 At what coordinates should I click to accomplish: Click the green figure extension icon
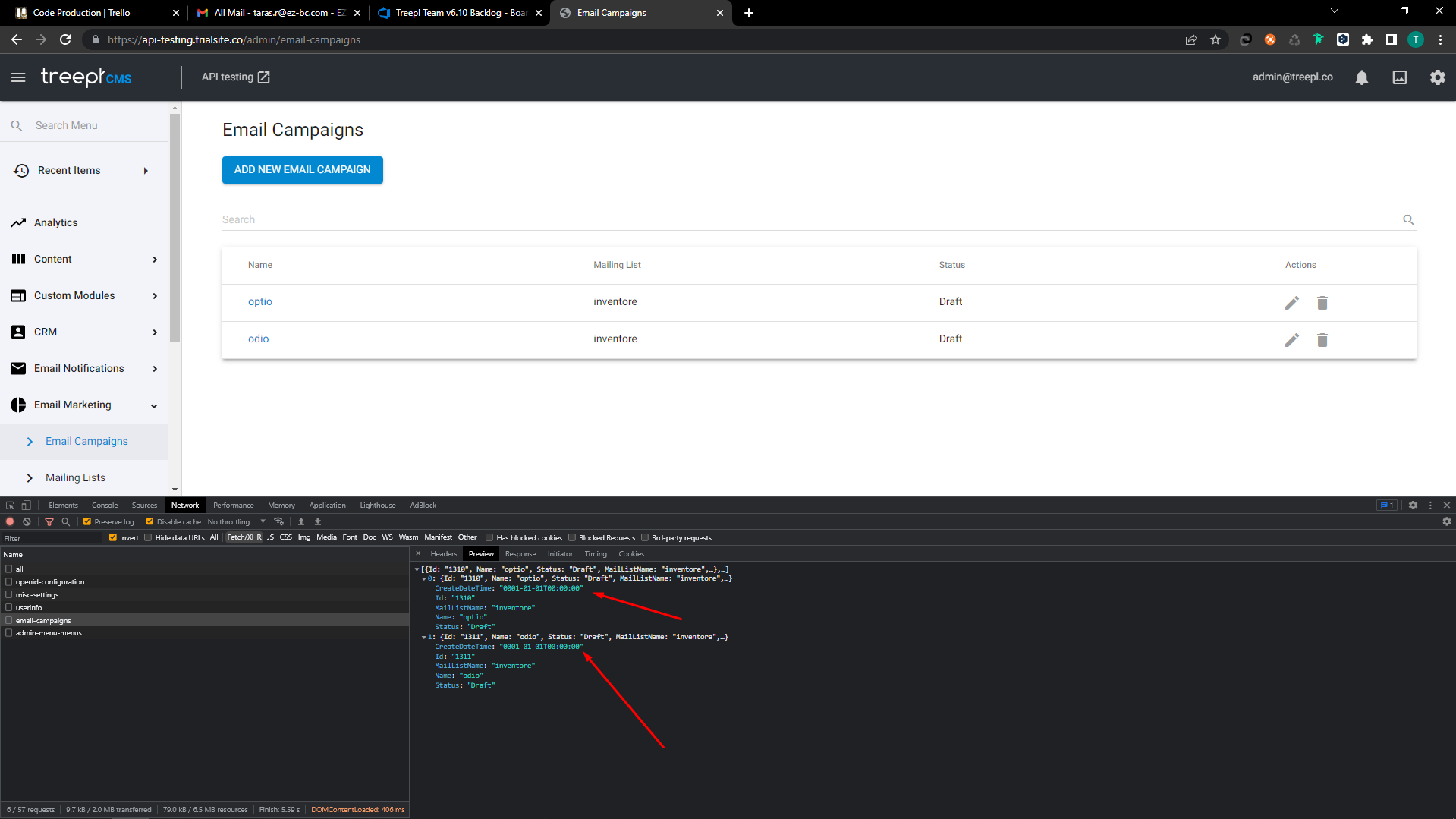click(1319, 40)
